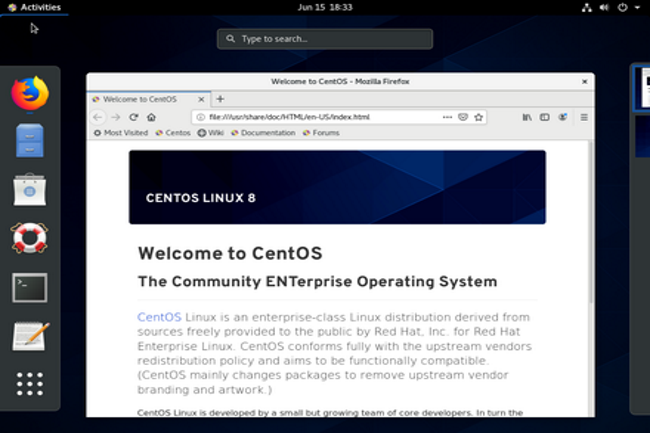Open the Firefox Library icon
The image size is (650, 433).
527,117
